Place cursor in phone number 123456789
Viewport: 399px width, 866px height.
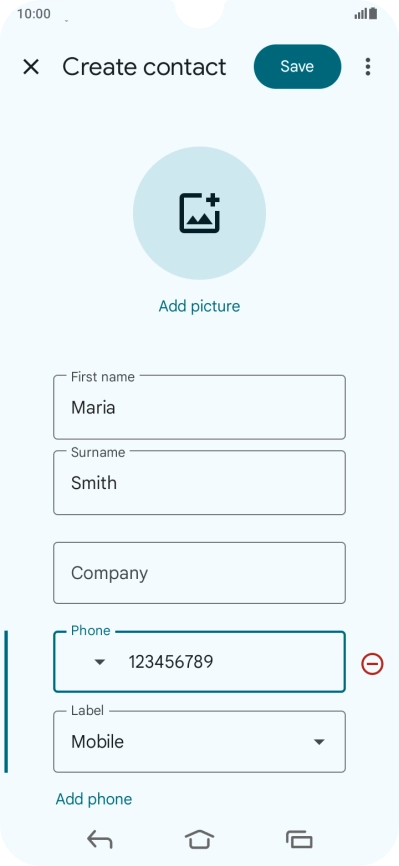coord(171,662)
